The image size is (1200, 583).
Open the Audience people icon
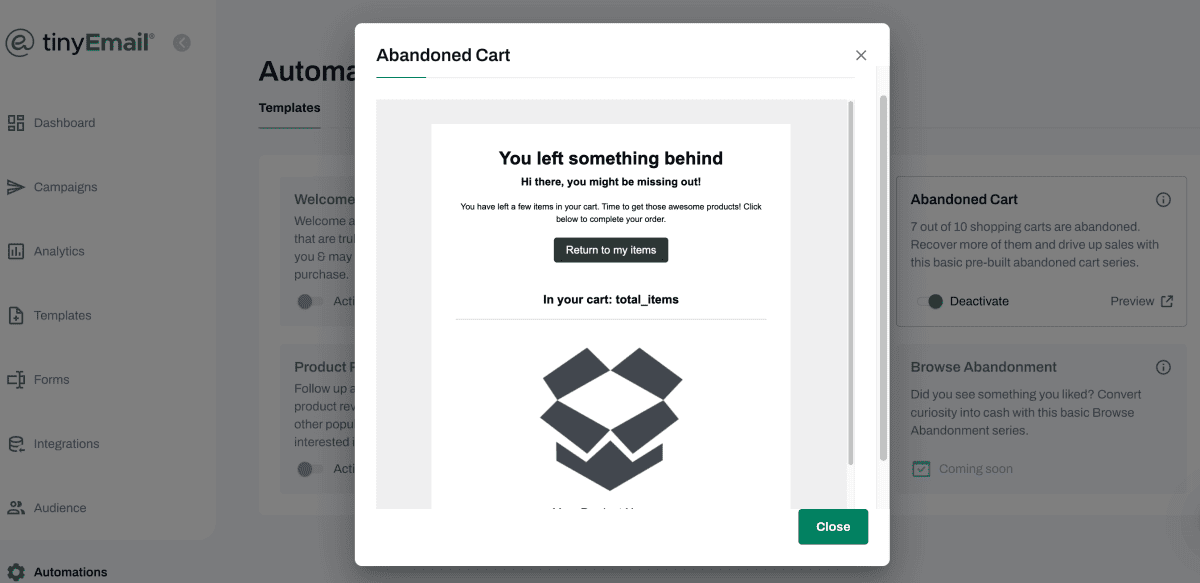[16, 508]
